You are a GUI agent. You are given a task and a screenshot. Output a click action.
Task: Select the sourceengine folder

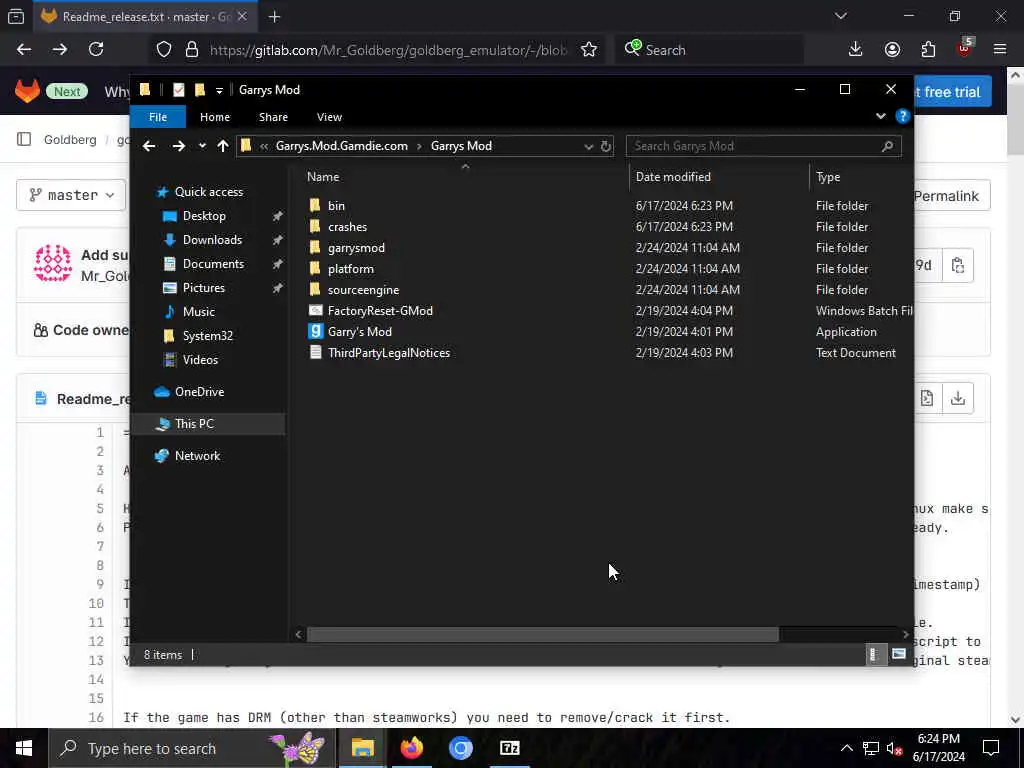pos(363,289)
